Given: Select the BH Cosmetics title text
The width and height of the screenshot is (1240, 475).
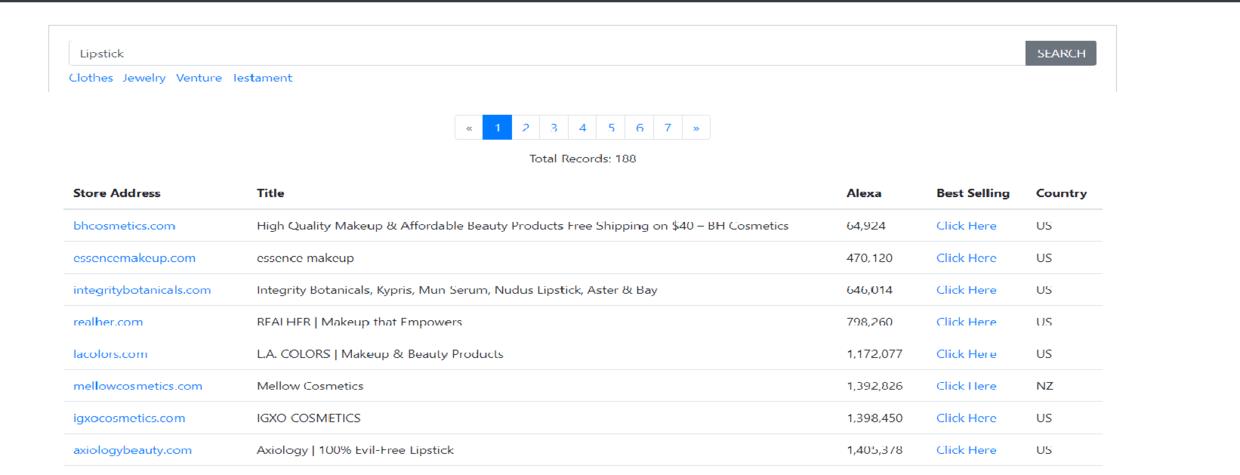Looking at the screenshot, I should 522,226.
